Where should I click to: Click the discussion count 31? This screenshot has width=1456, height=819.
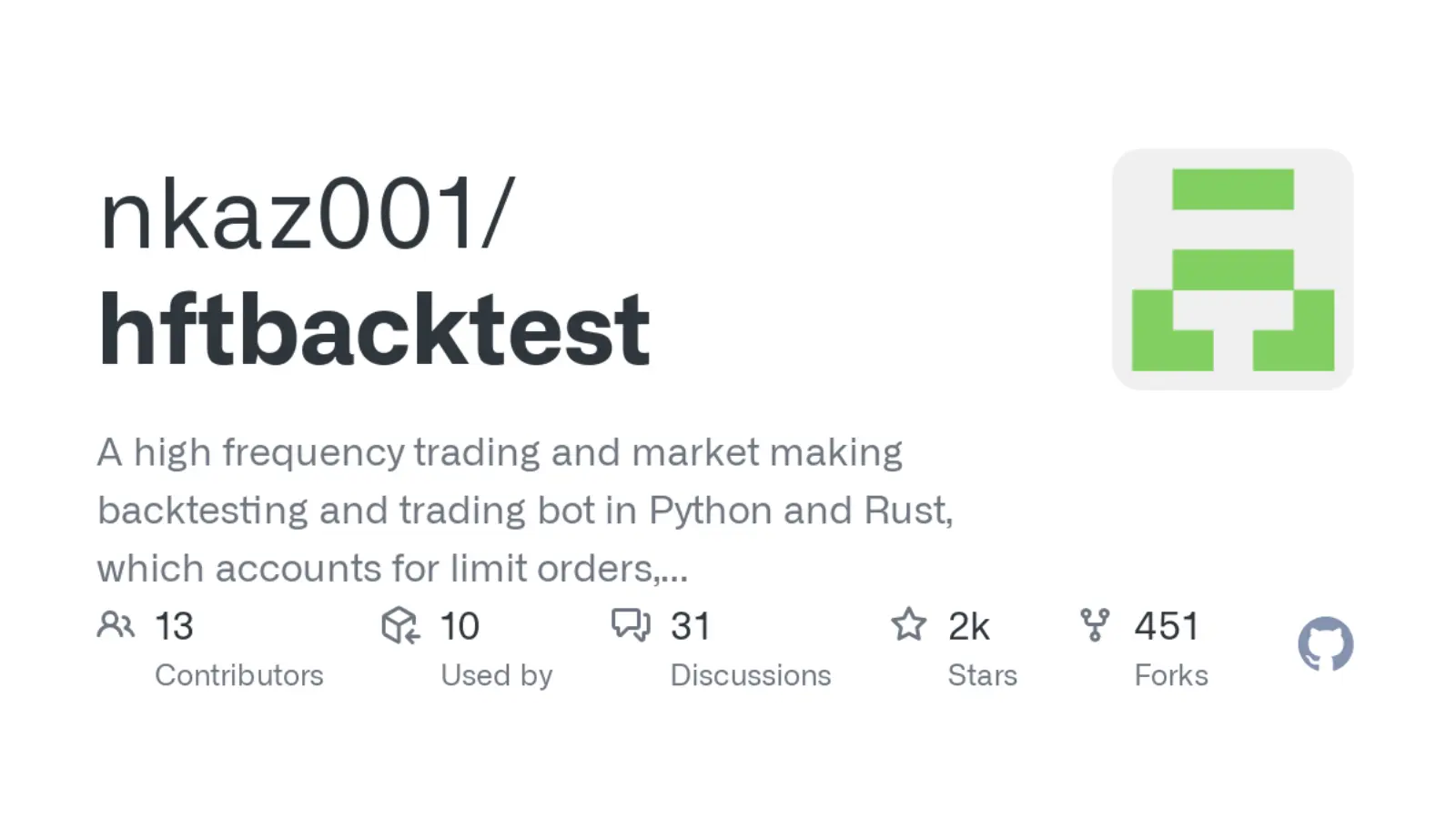[x=690, y=626]
